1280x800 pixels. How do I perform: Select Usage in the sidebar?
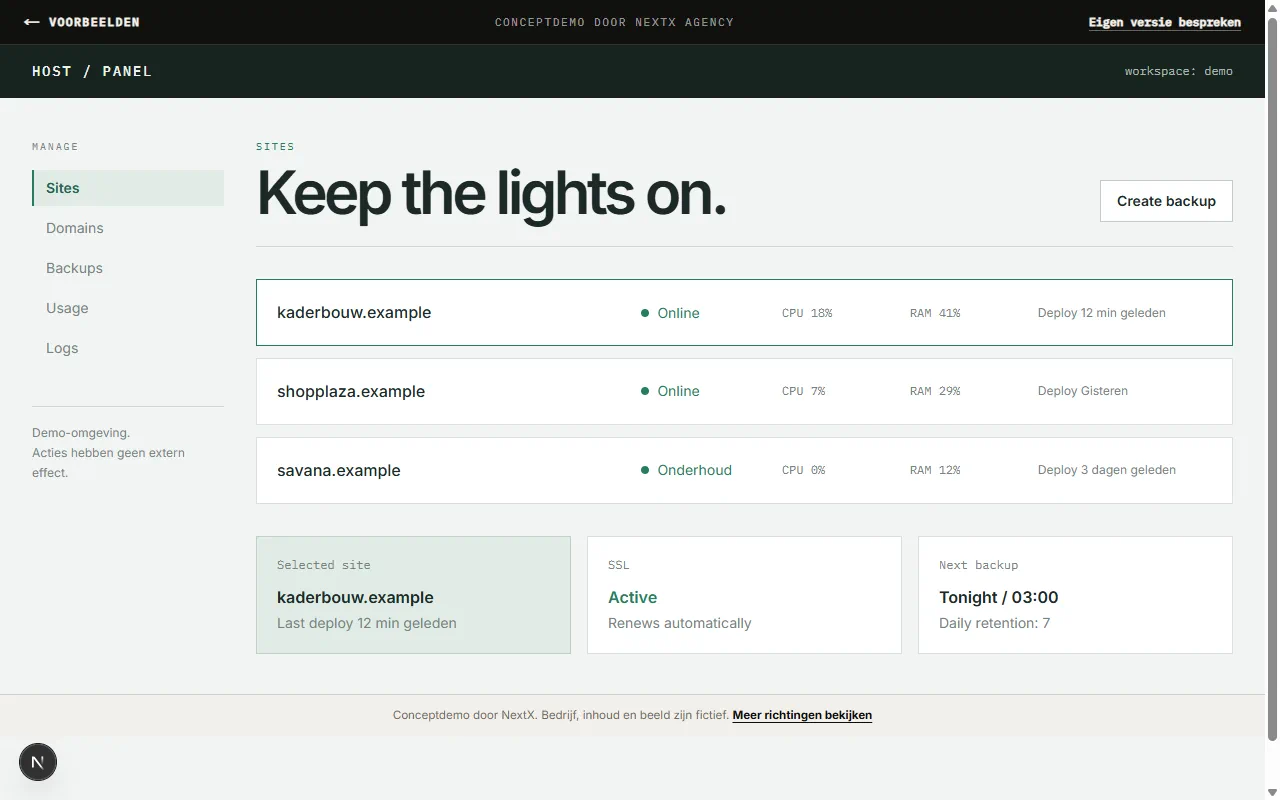[128, 308]
